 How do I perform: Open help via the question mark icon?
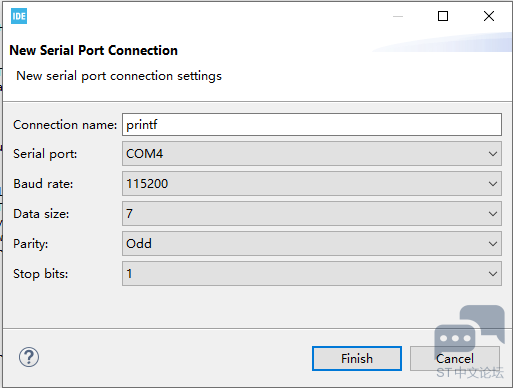click(x=29, y=357)
